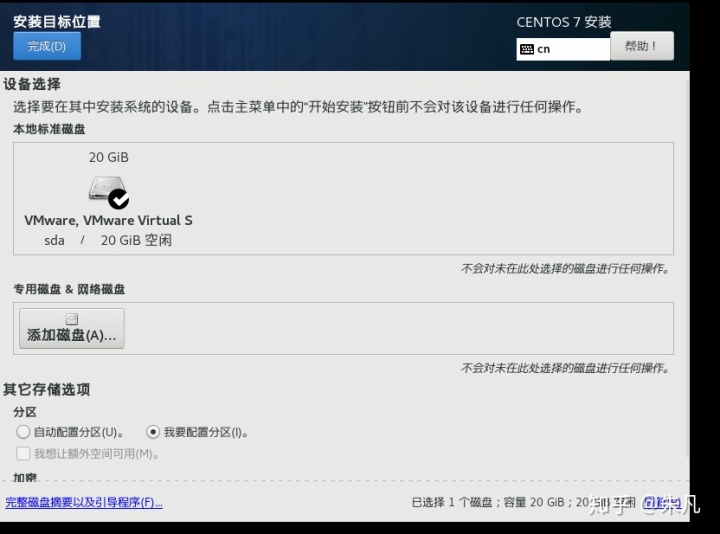720x534 pixels.
Task: Click the keyboard icon beside cn
Action: (x=527, y=49)
